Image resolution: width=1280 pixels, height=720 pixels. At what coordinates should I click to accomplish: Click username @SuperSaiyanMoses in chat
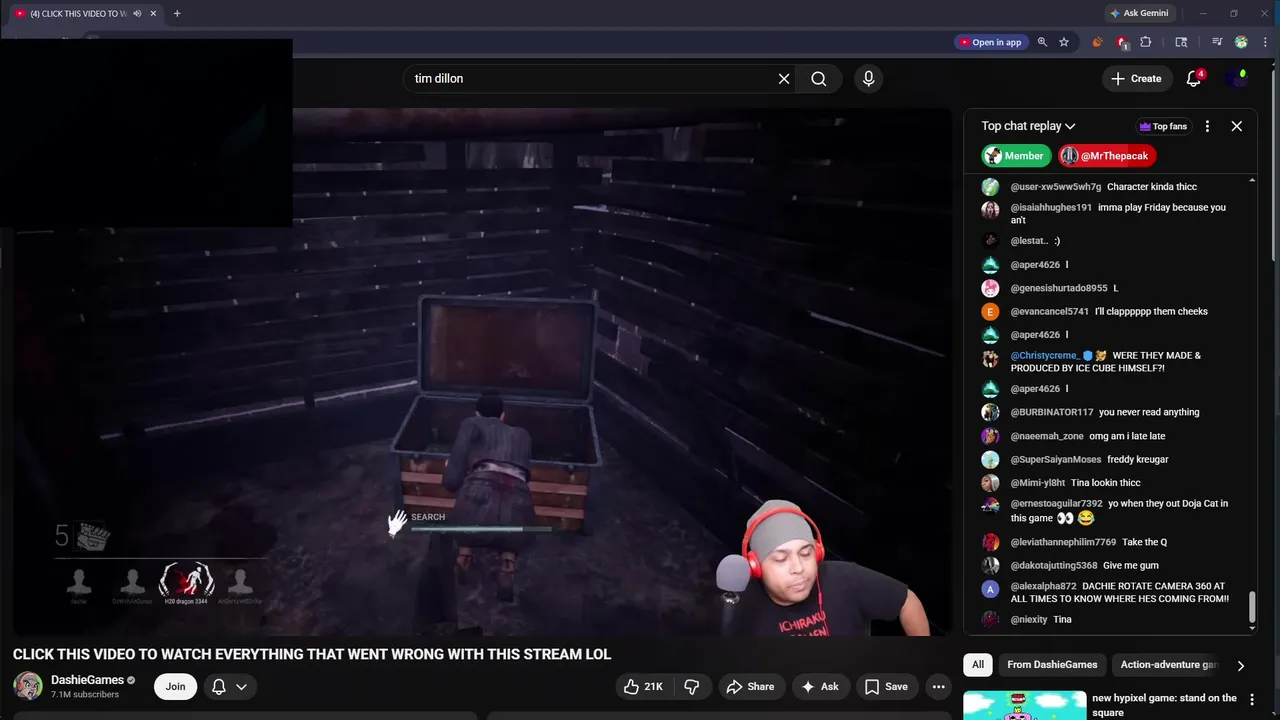coord(1055,459)
